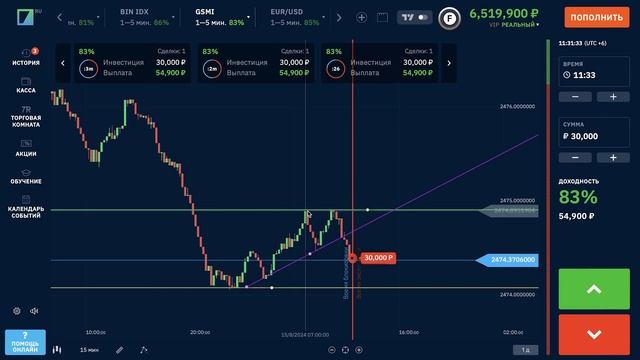The height and width of the screenshot is (360, 640).
Task: Switch to GSMI asset tab
Action: pyautogui.click(x=220, y=18)
